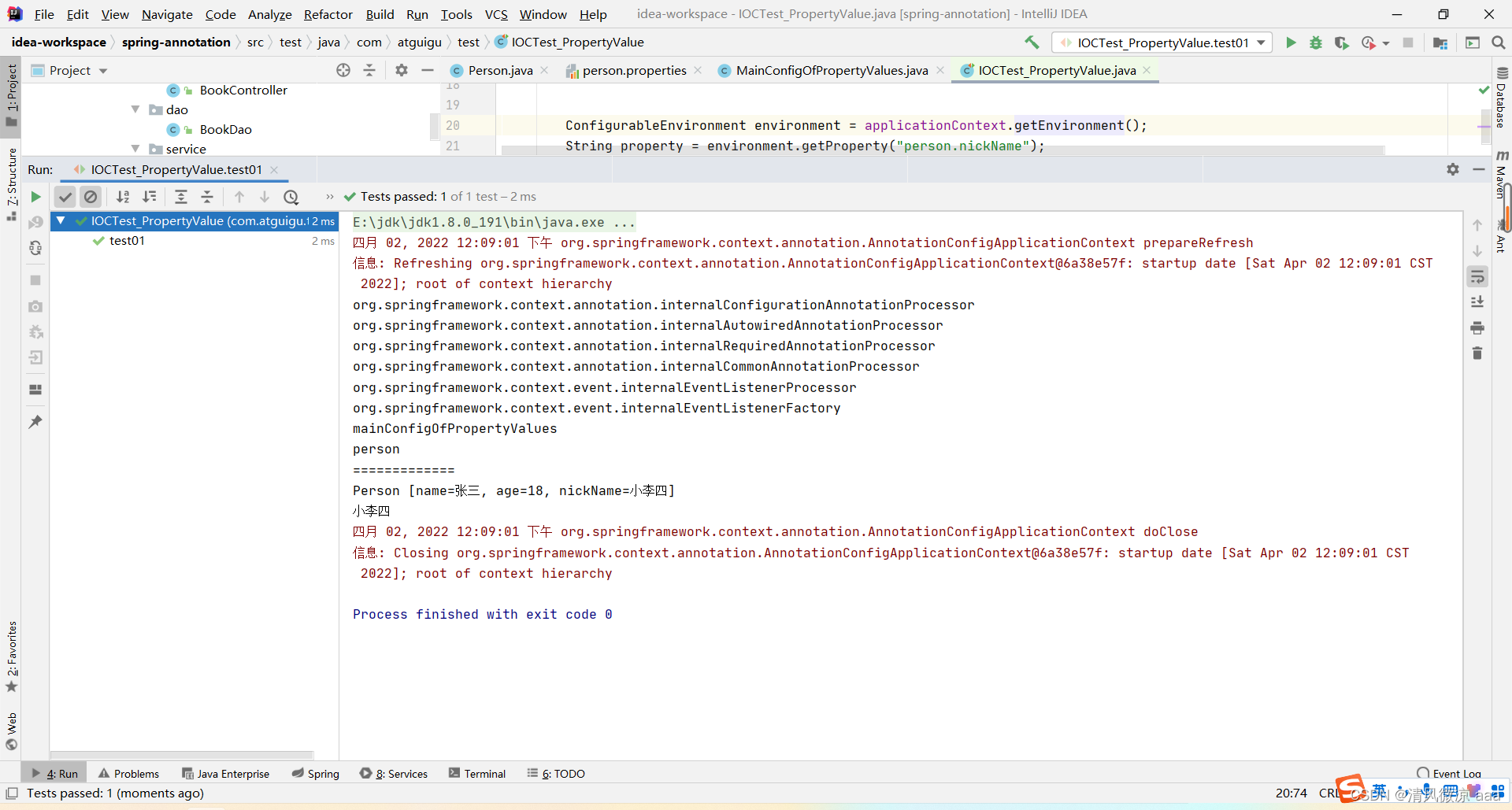Collapse the service folder

[135, 149]
